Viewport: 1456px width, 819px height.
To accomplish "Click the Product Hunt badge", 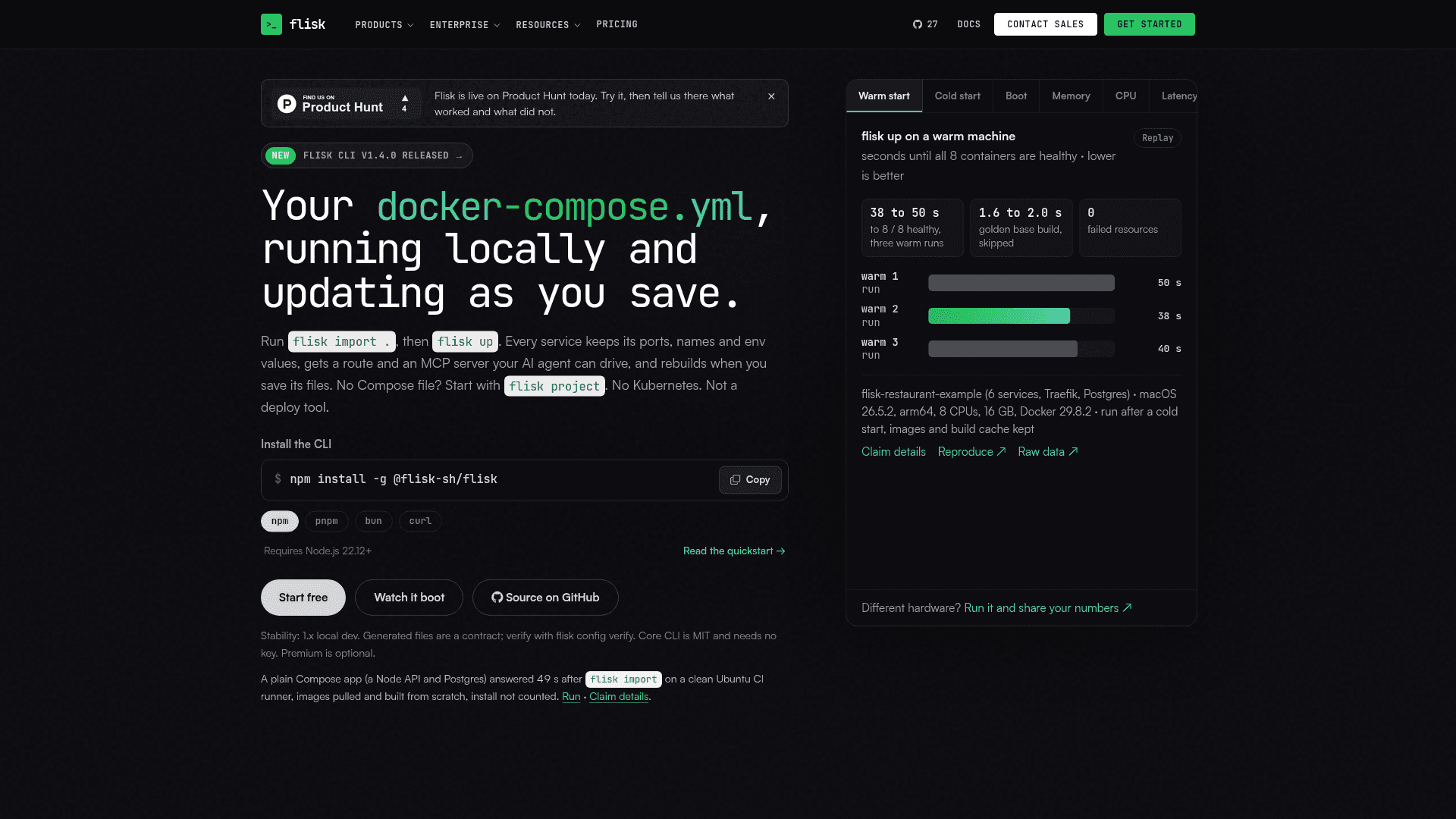I will [x=346, y=103].
